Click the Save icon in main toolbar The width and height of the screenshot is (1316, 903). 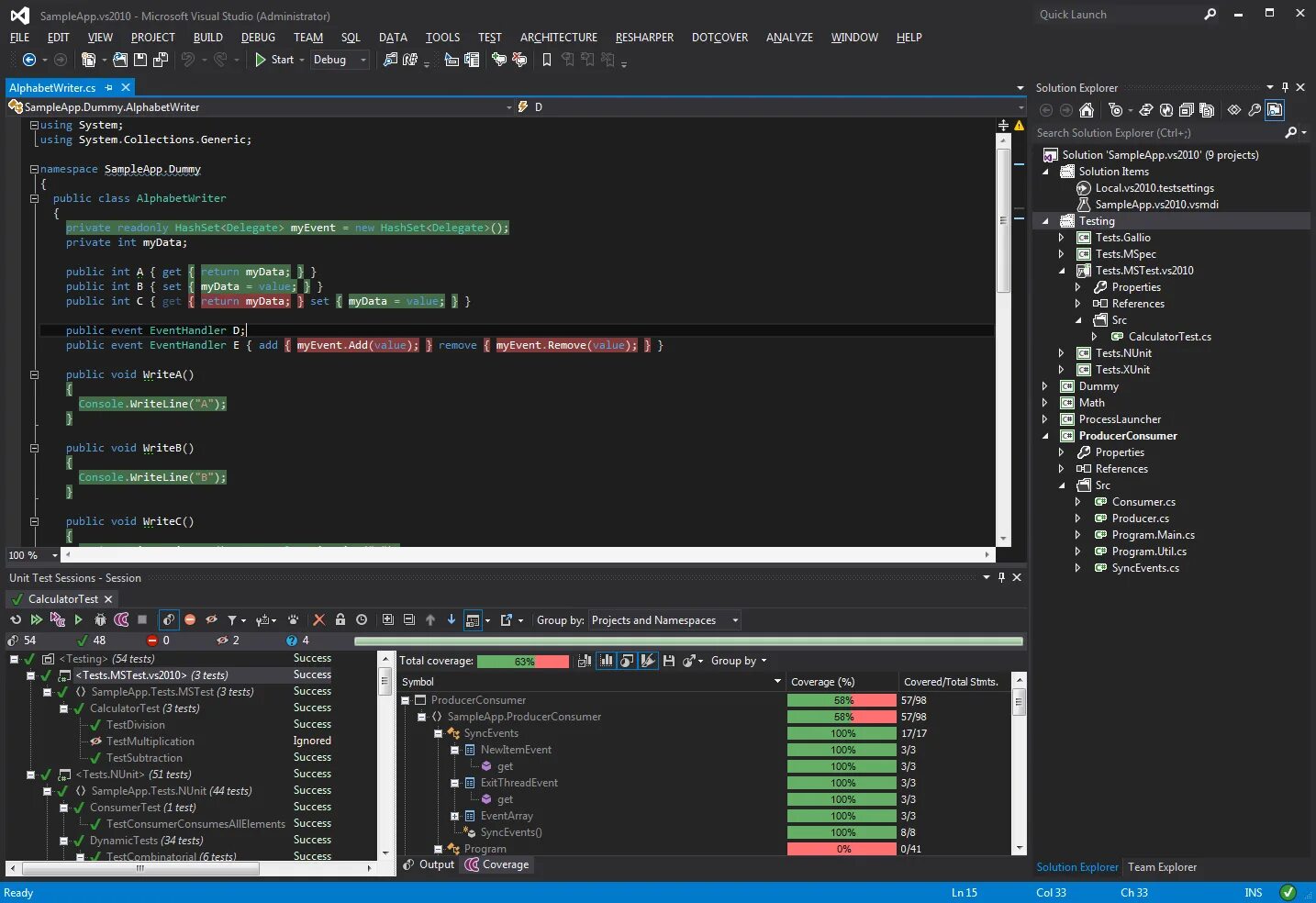click(140, 60)
